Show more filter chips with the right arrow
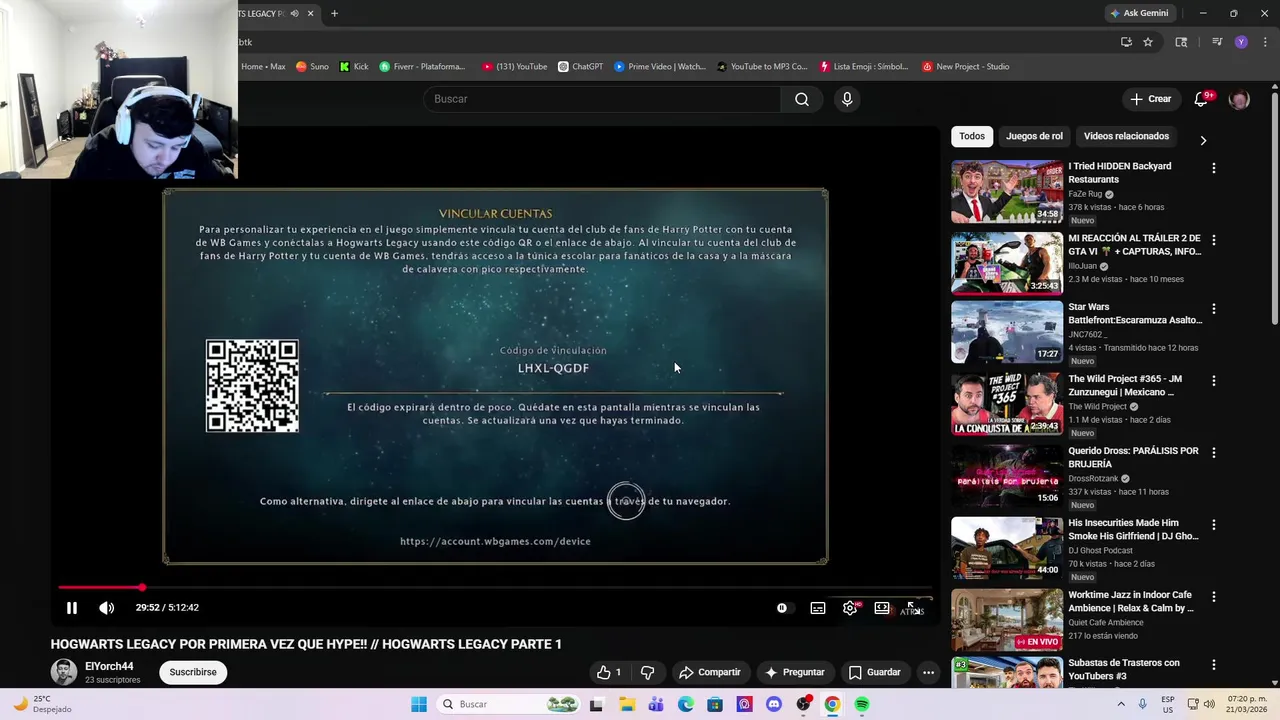 pos(1203,140)
